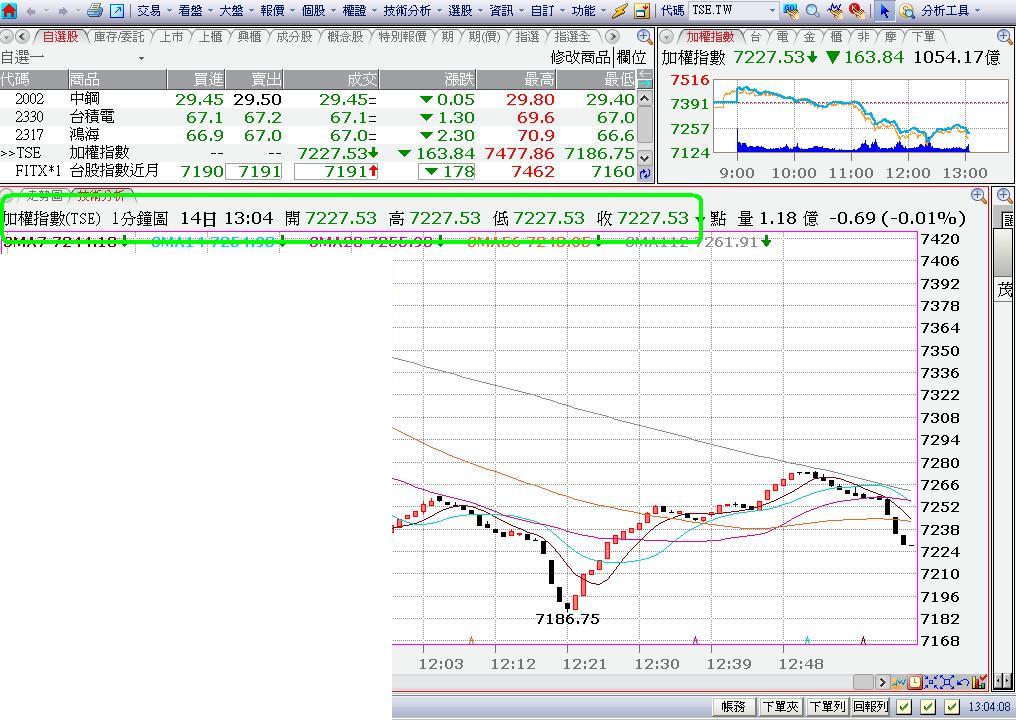Click the down-arrow circle before 加權指數 tab
Image resolution: width=1016 pixels, height=720 pixels.
coord(667,37)
